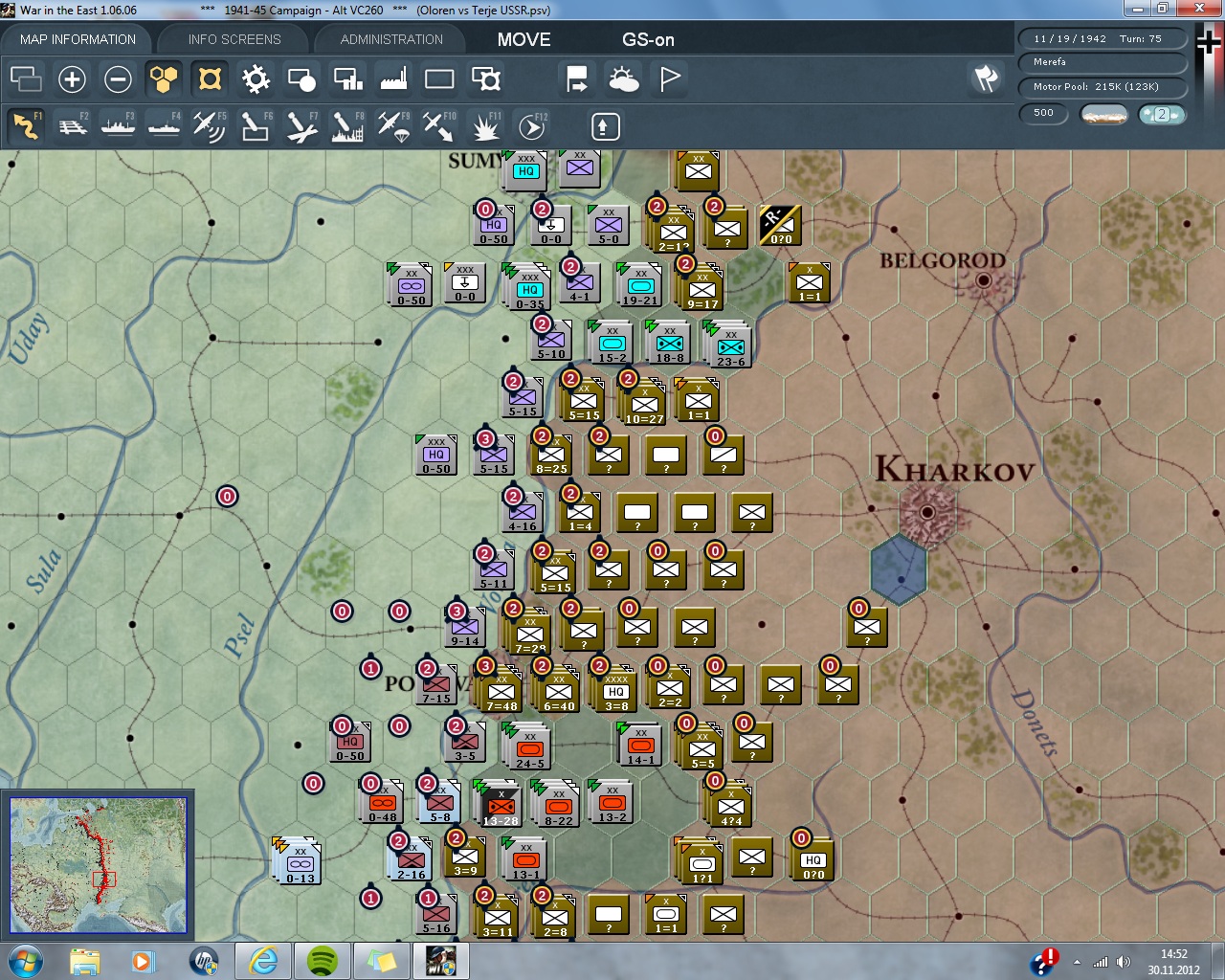Select the F5 Air Recon mode
The image size is (1225, 980).
pyautogui.click(x=210, y=126)
